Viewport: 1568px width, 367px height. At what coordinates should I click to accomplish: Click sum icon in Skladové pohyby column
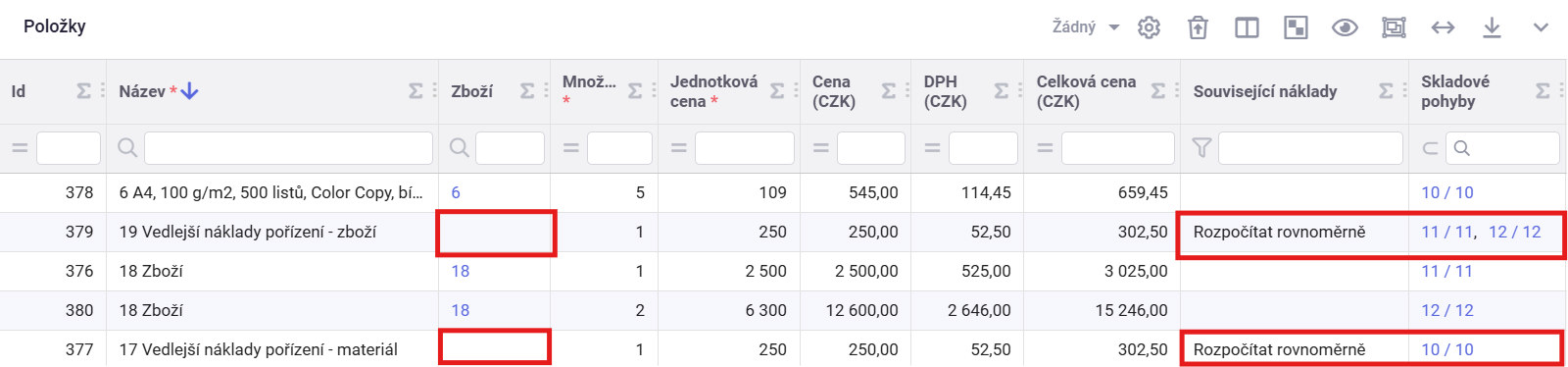[1543, 91]
